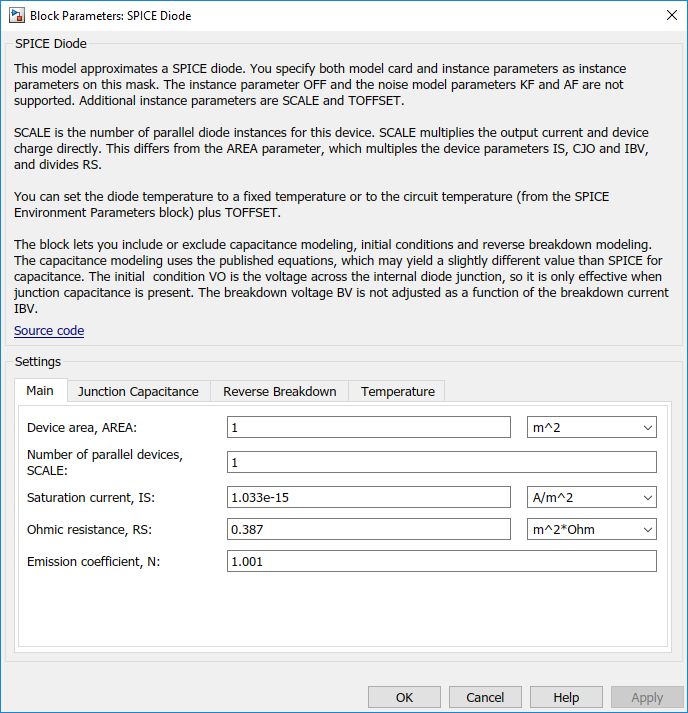Close the Block Parameters dialog
688x713 pixels.
672,15
